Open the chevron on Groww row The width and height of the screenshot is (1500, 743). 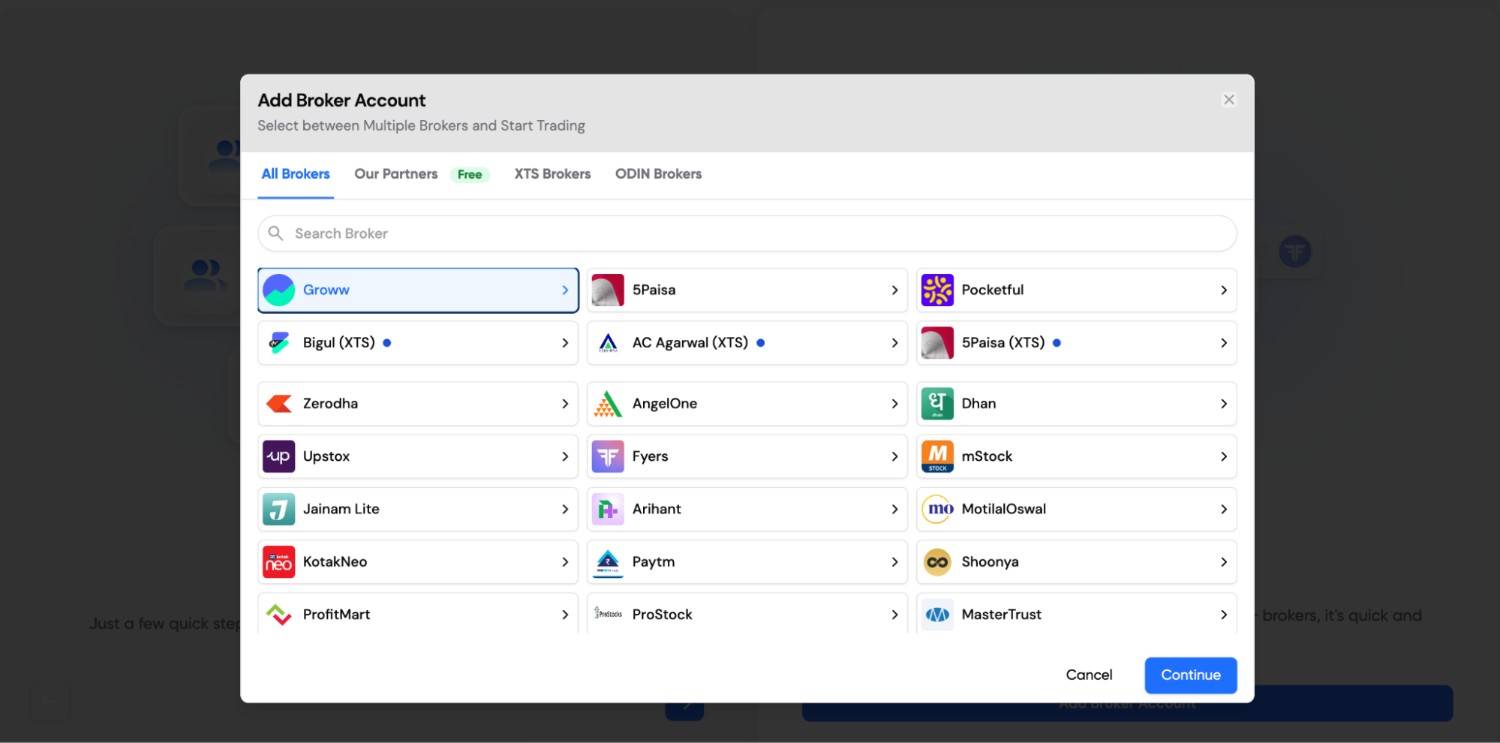(565, 290)
